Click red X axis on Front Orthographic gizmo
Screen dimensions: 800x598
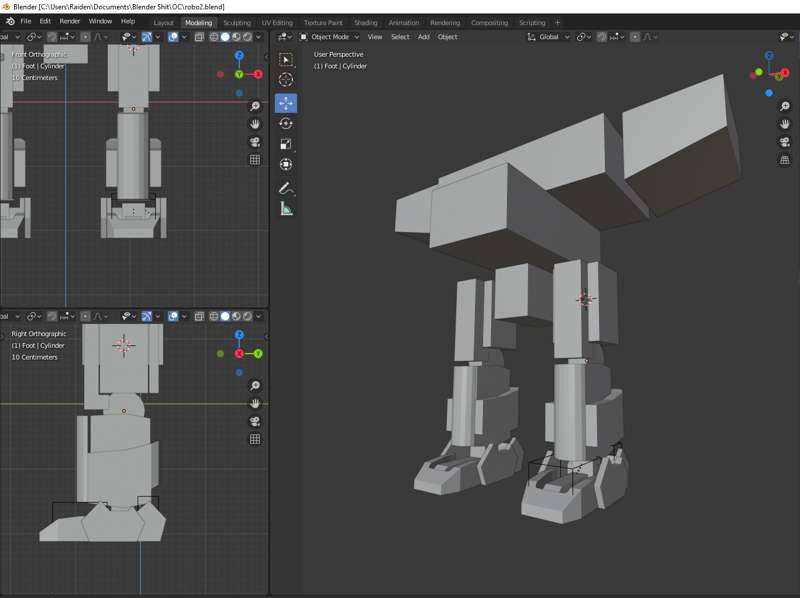coord(258,74)
